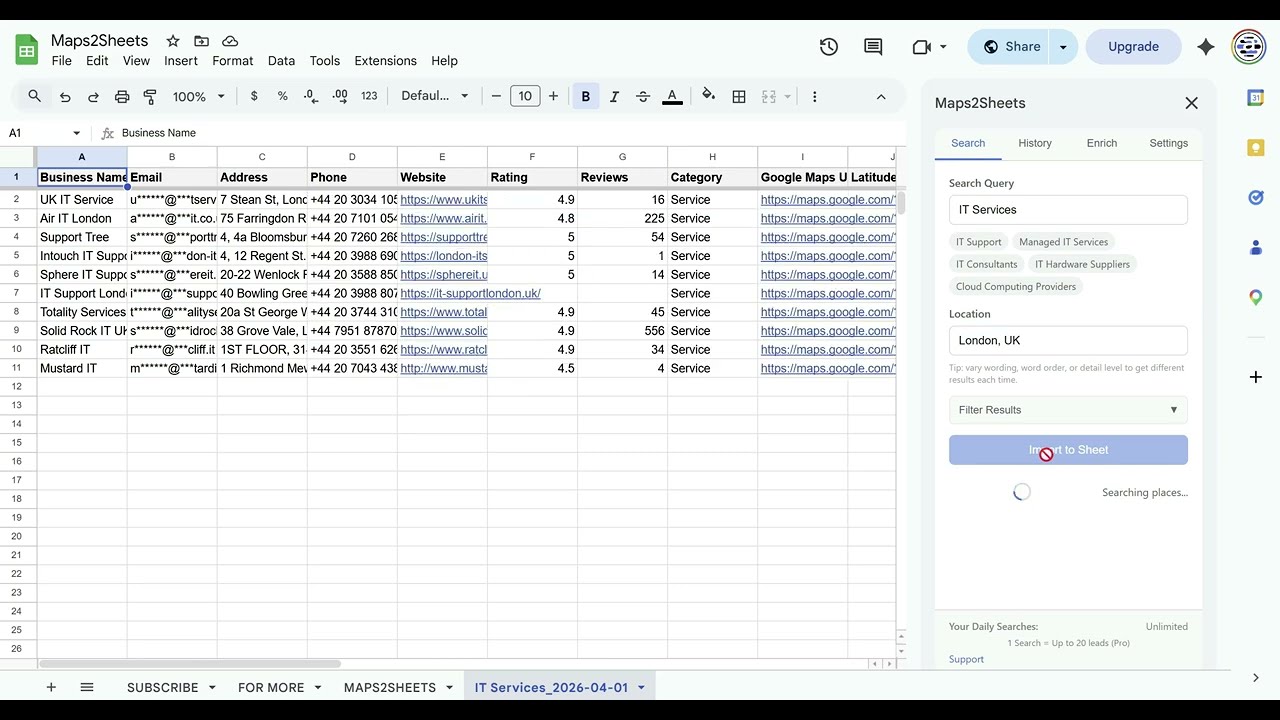Screen dimensions: 1280x720
Task: Select the Cloud Computing Providers chip
Action: (x=1016, y=287)
